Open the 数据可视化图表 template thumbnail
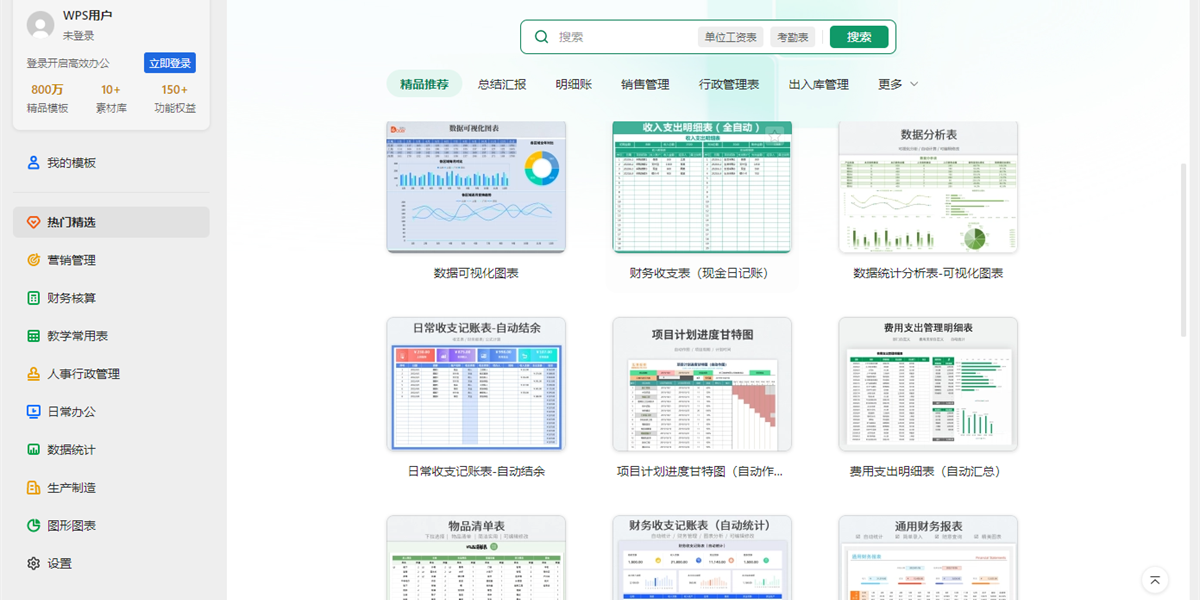The image size is (1200, 600). [x=476, y=187]
